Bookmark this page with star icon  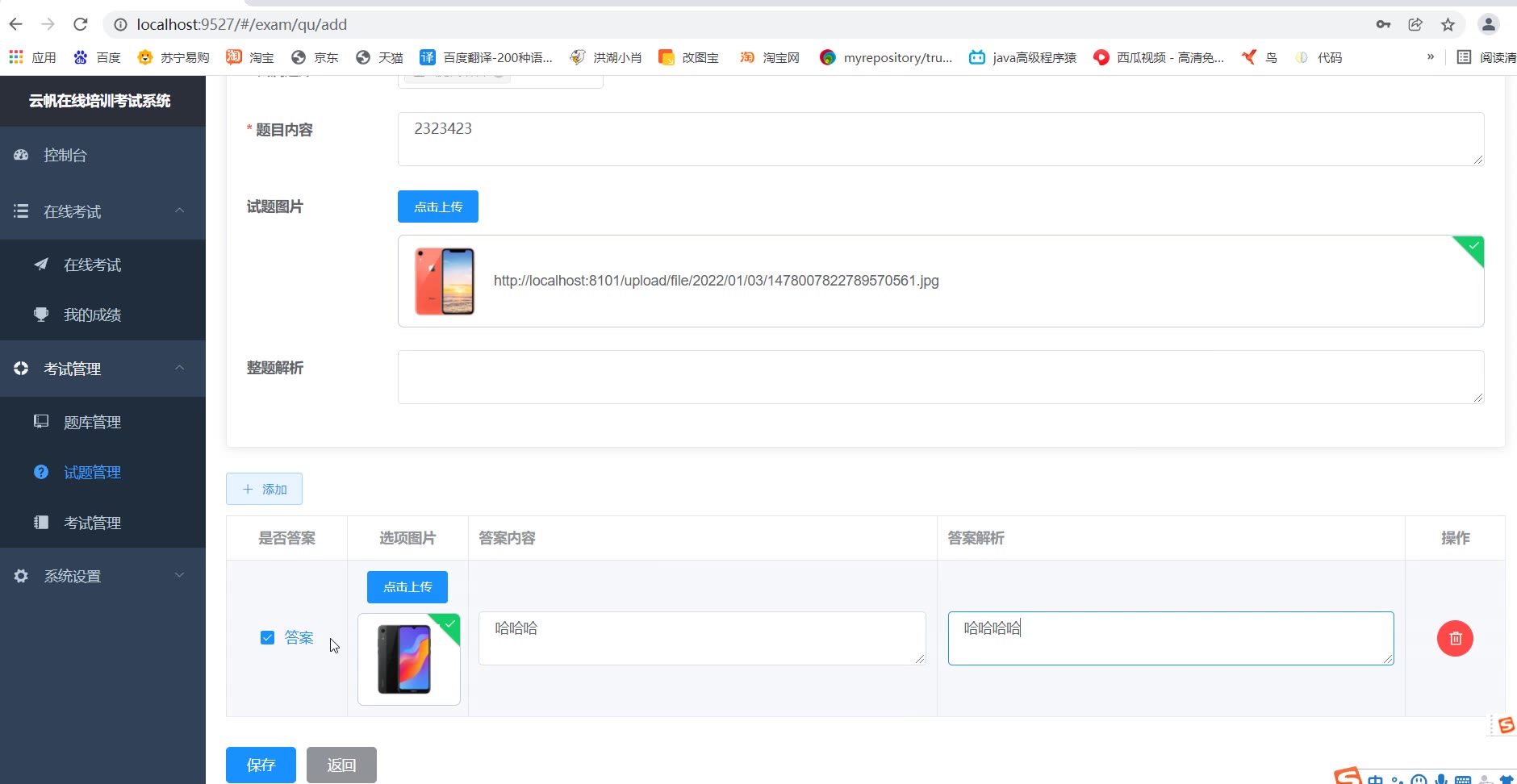1448,24
